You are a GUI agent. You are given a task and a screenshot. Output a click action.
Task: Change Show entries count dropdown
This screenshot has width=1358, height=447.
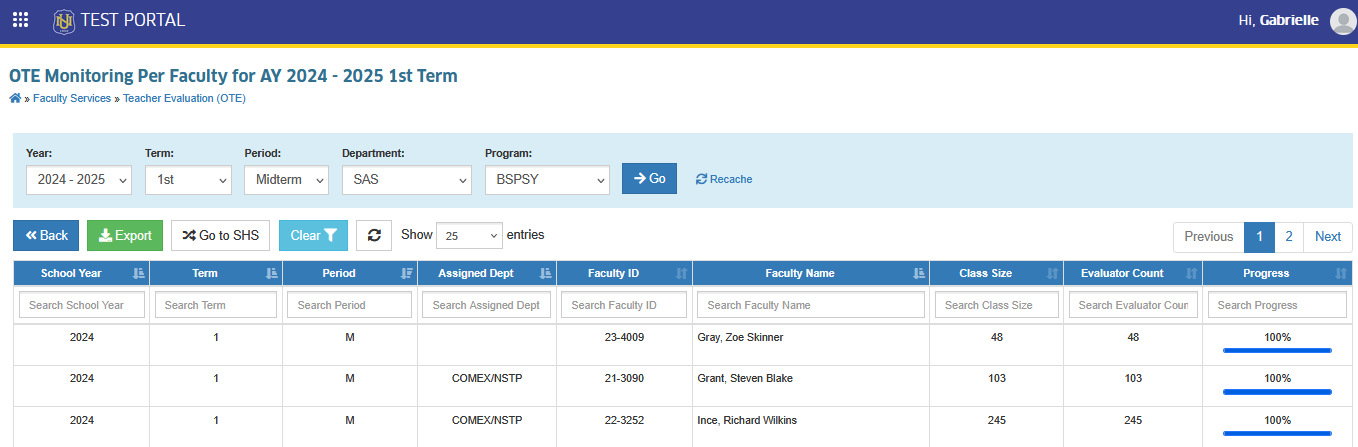[469, 236]
